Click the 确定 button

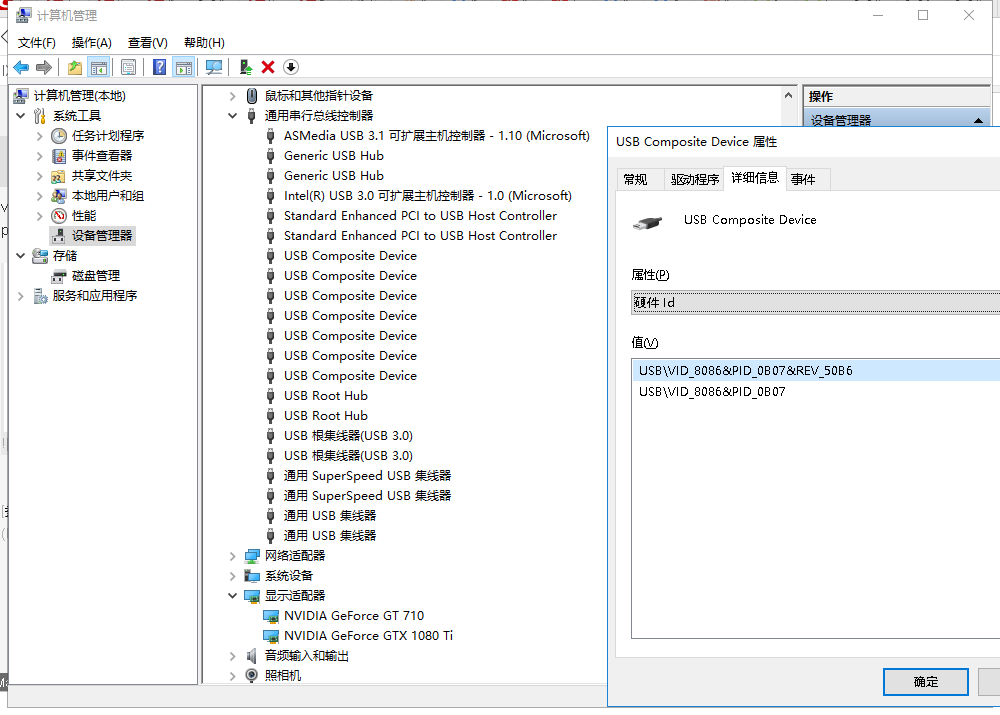[925, 681]
